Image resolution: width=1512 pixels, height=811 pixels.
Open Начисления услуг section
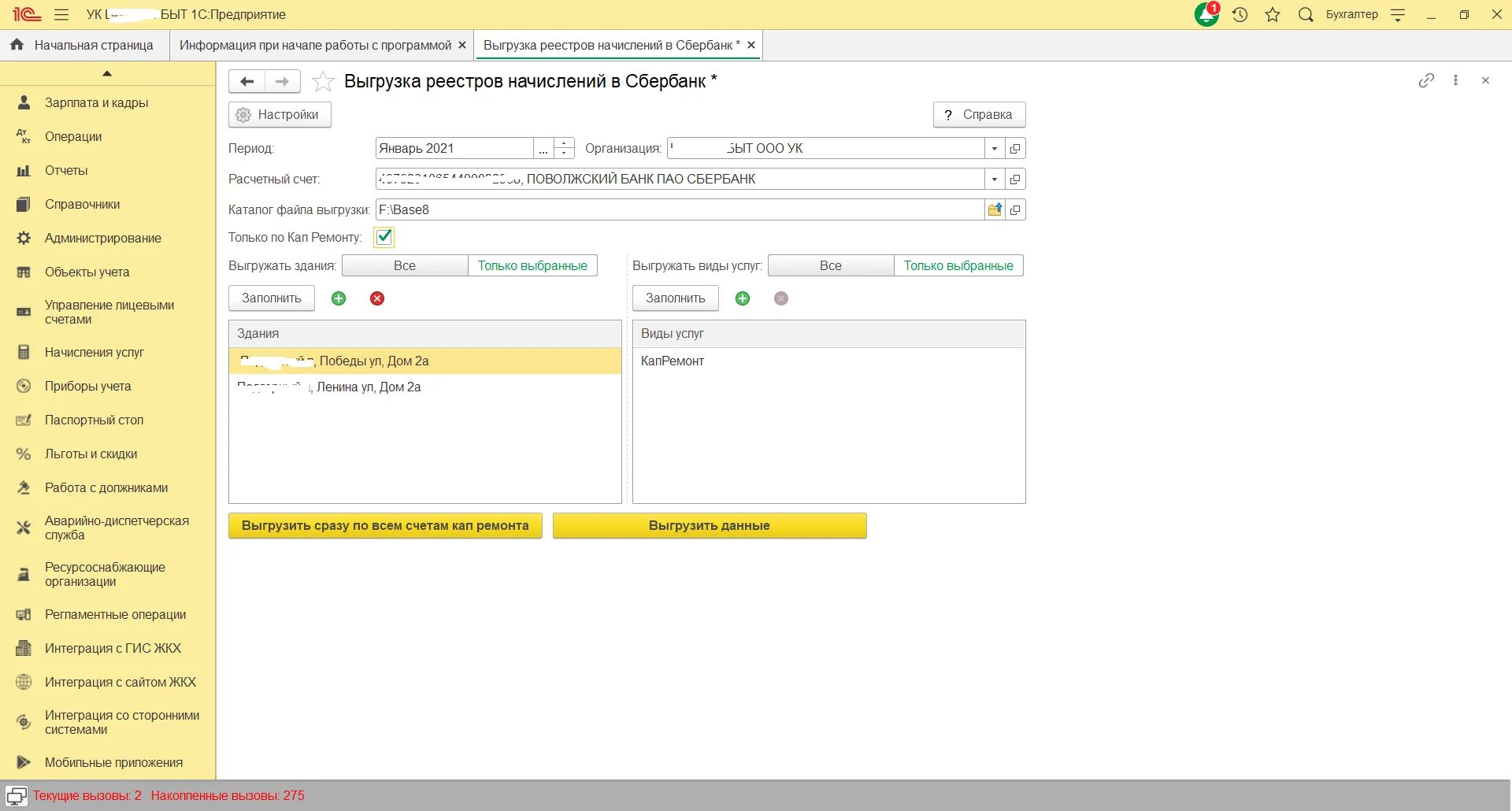[94, 352]
